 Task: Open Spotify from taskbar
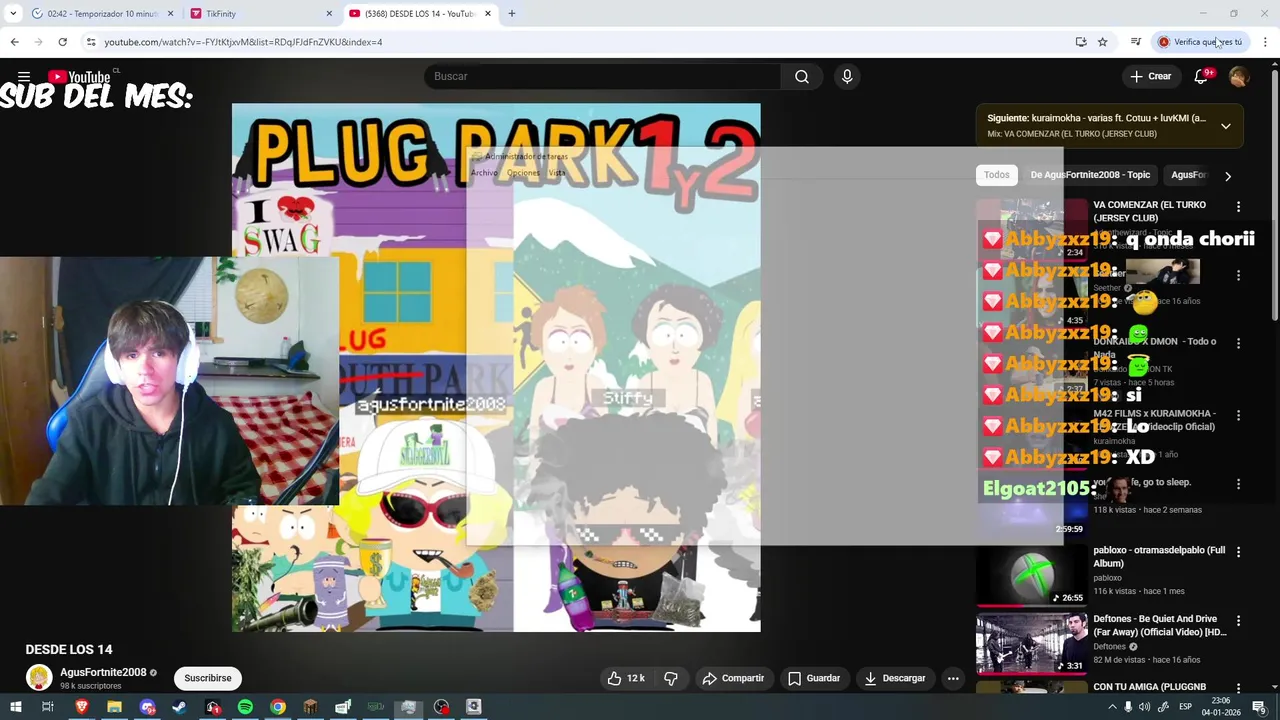pos(245,707)
